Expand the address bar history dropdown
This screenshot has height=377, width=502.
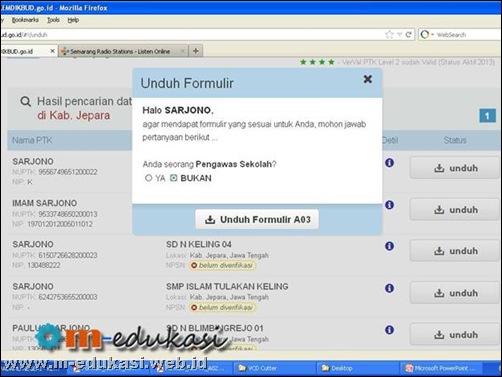click(399, 35)
